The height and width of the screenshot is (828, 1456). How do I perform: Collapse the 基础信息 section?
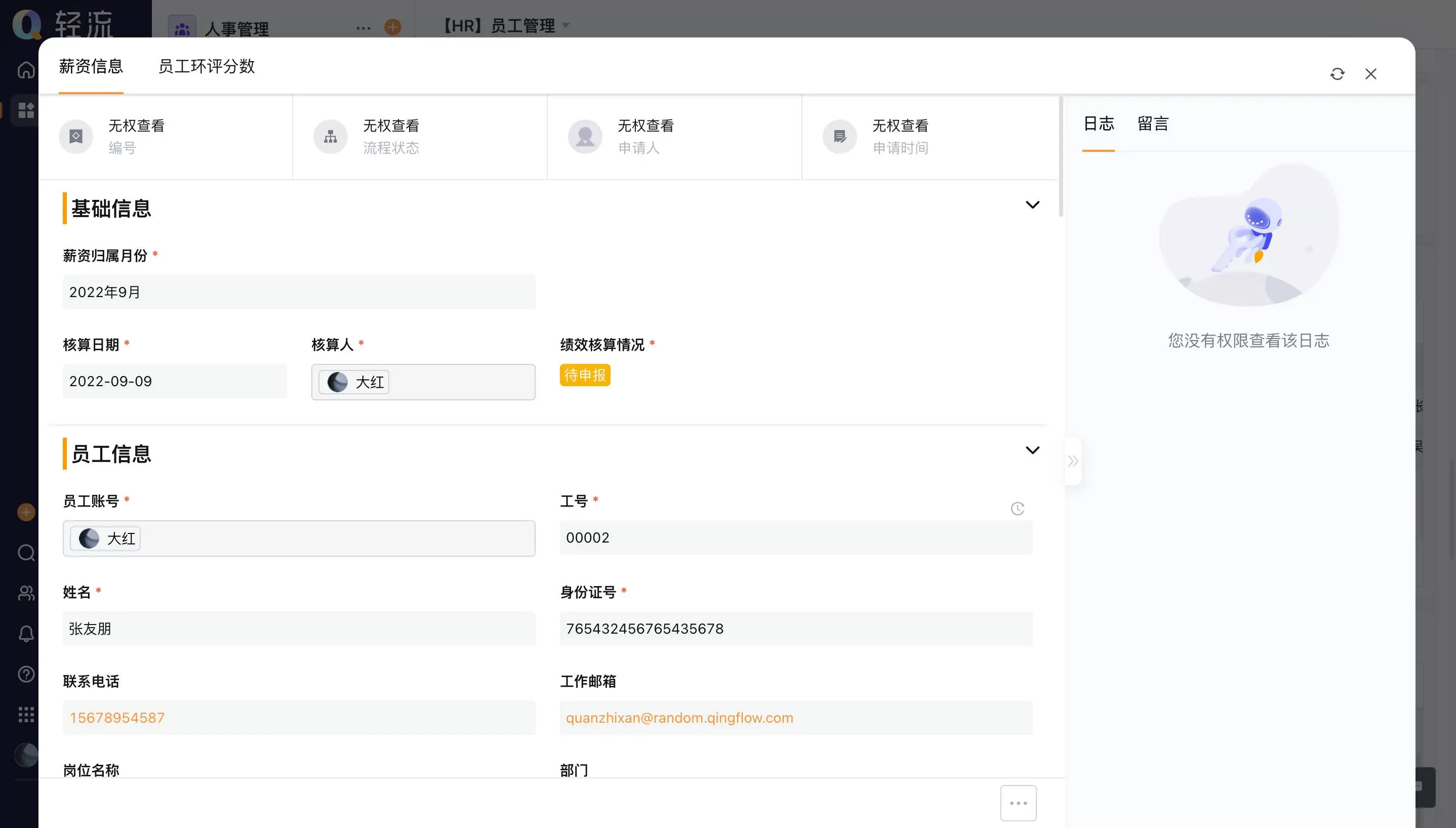tap(1032, 205)
